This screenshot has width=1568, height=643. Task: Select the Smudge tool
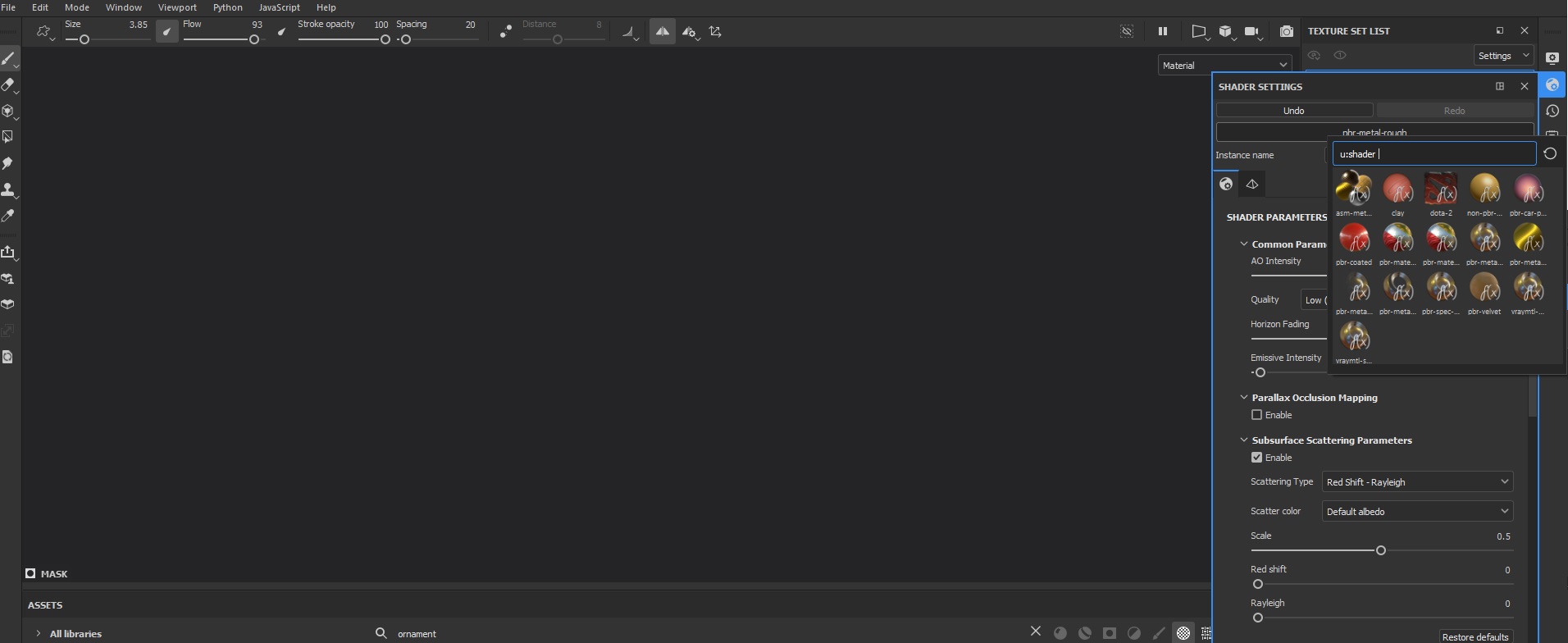tap(8, 163)
